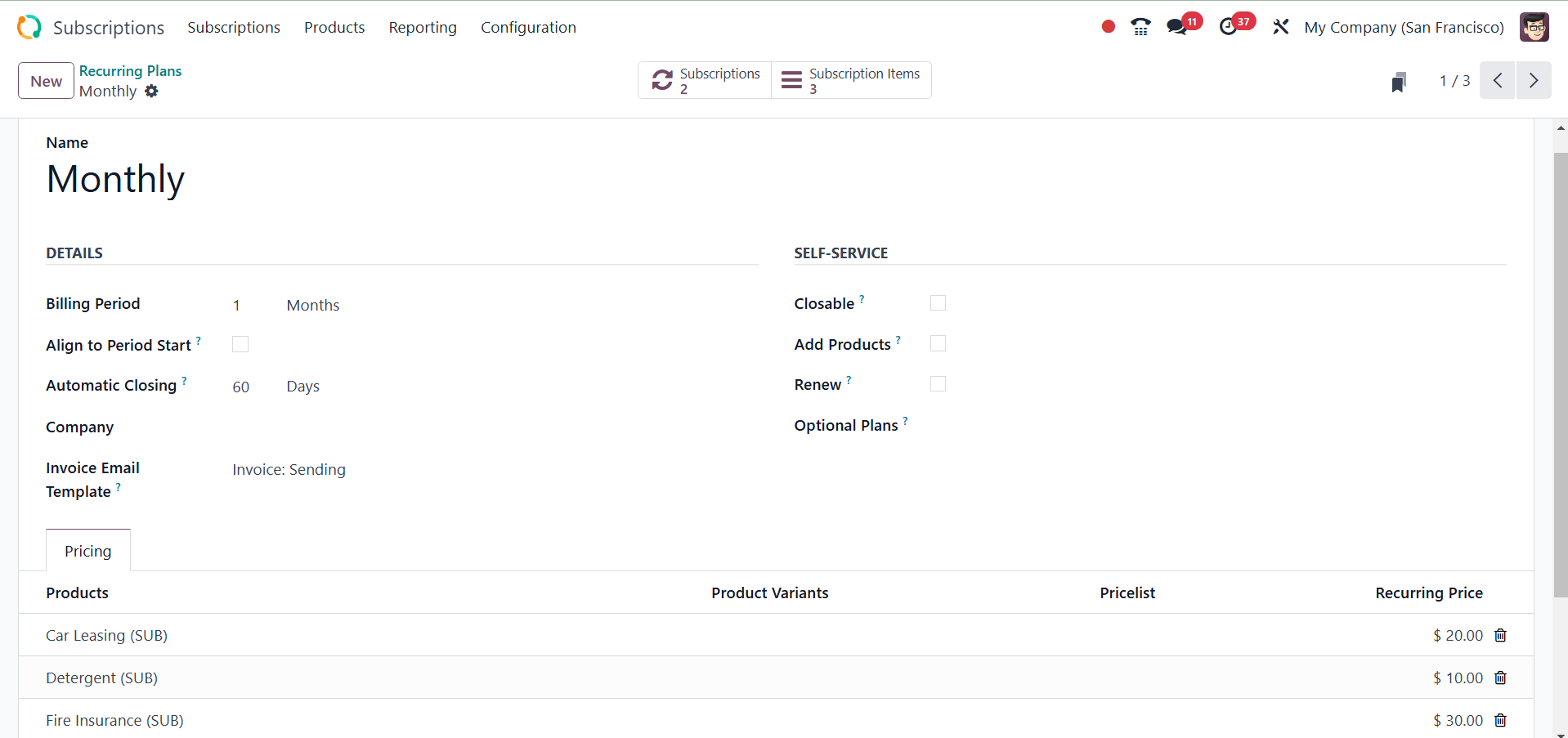Click the Pricelist column header
Viewport: 1568px width, 738px height.
click(1127, 593)
